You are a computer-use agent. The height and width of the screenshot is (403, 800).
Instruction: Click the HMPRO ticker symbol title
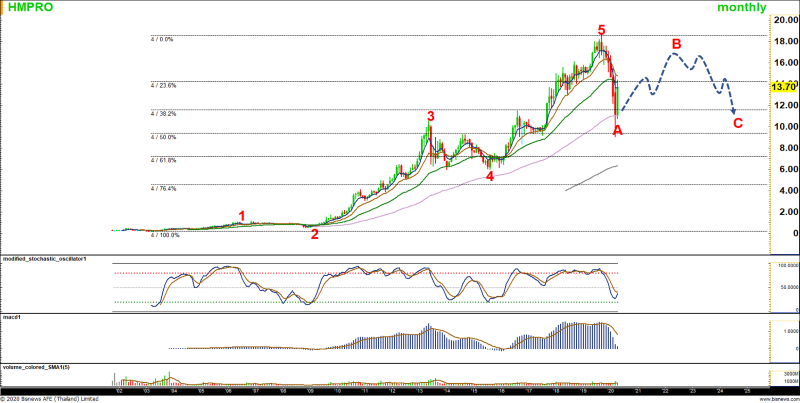coord(28,8)
